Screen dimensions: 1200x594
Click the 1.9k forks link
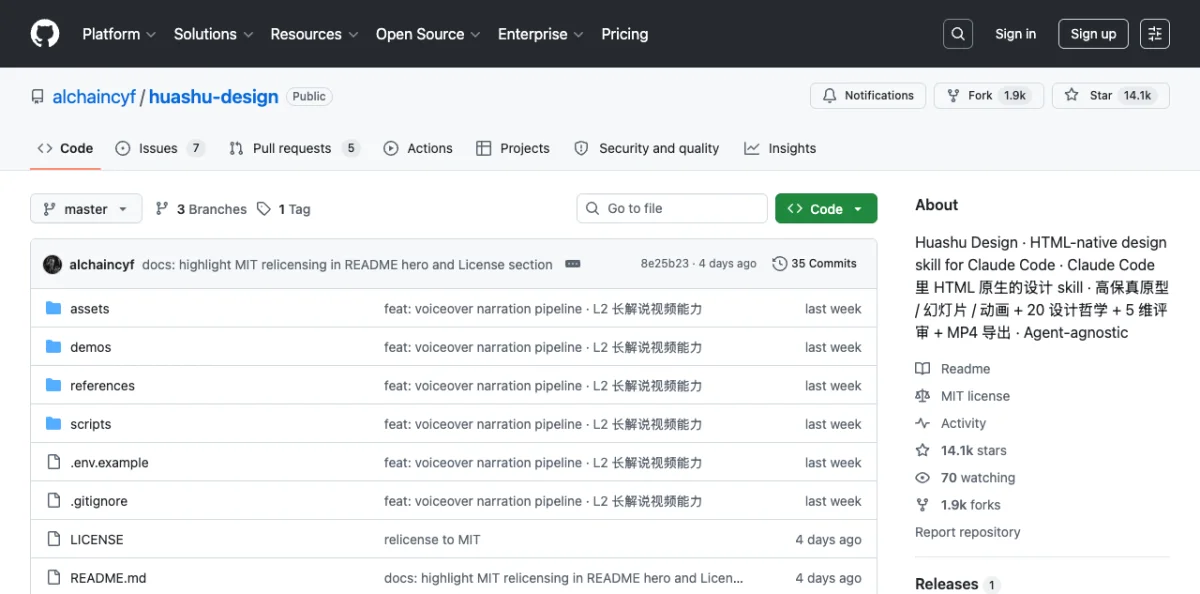pyautogui.click(x=971, y=505)
